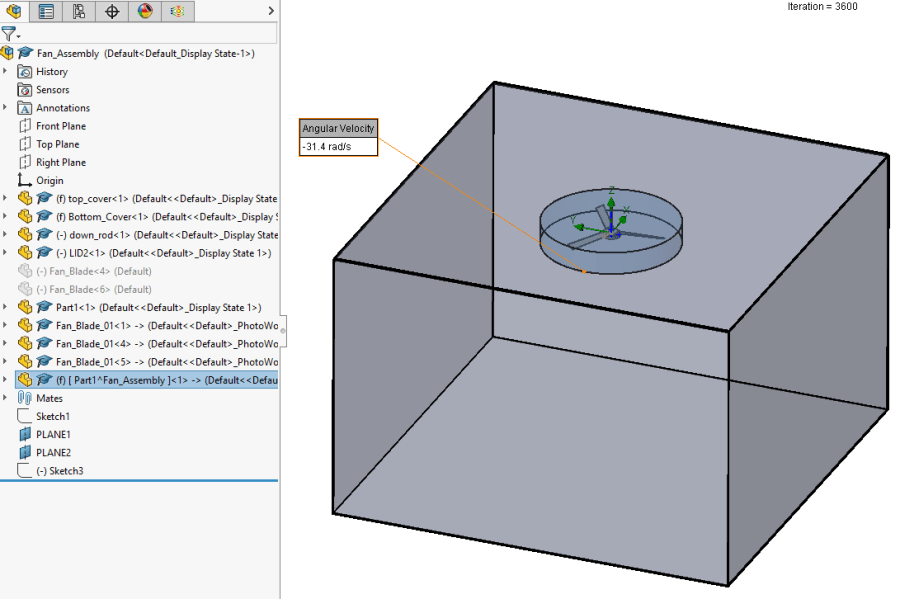Image resolution: width=900 pixels, height=599 pixels.
Task: Click the Fan_Blade_01<4> part icon
Action: 25,344
